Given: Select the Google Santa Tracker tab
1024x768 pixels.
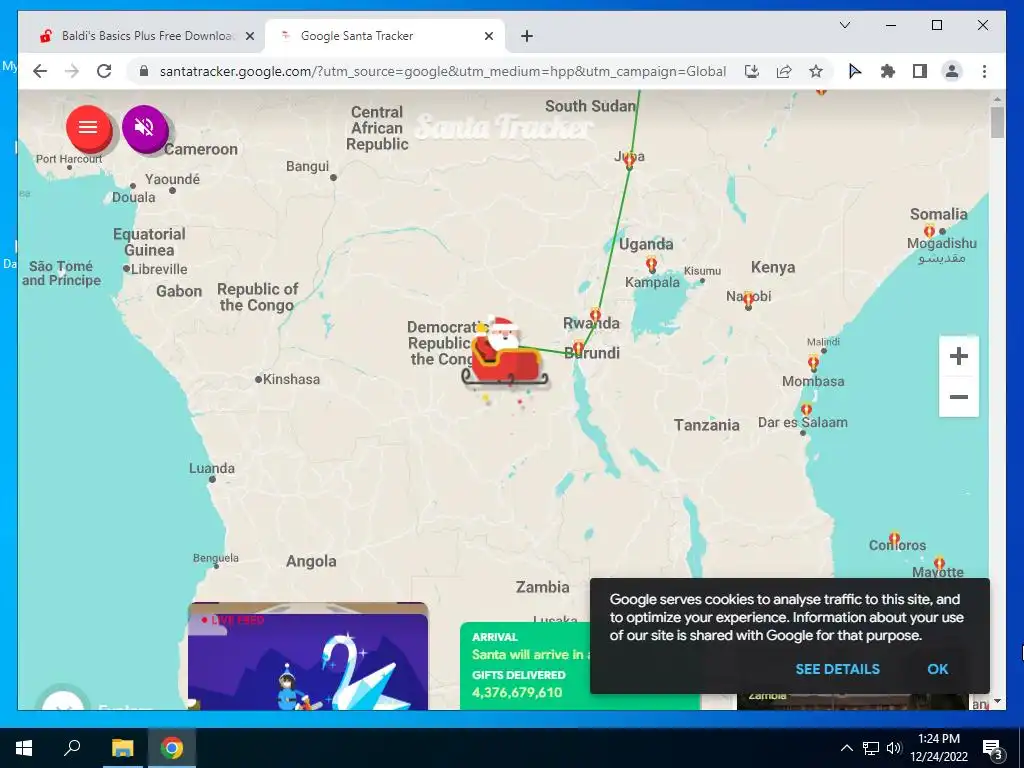Looking at the screenshot, I should [x=385, y=36].
